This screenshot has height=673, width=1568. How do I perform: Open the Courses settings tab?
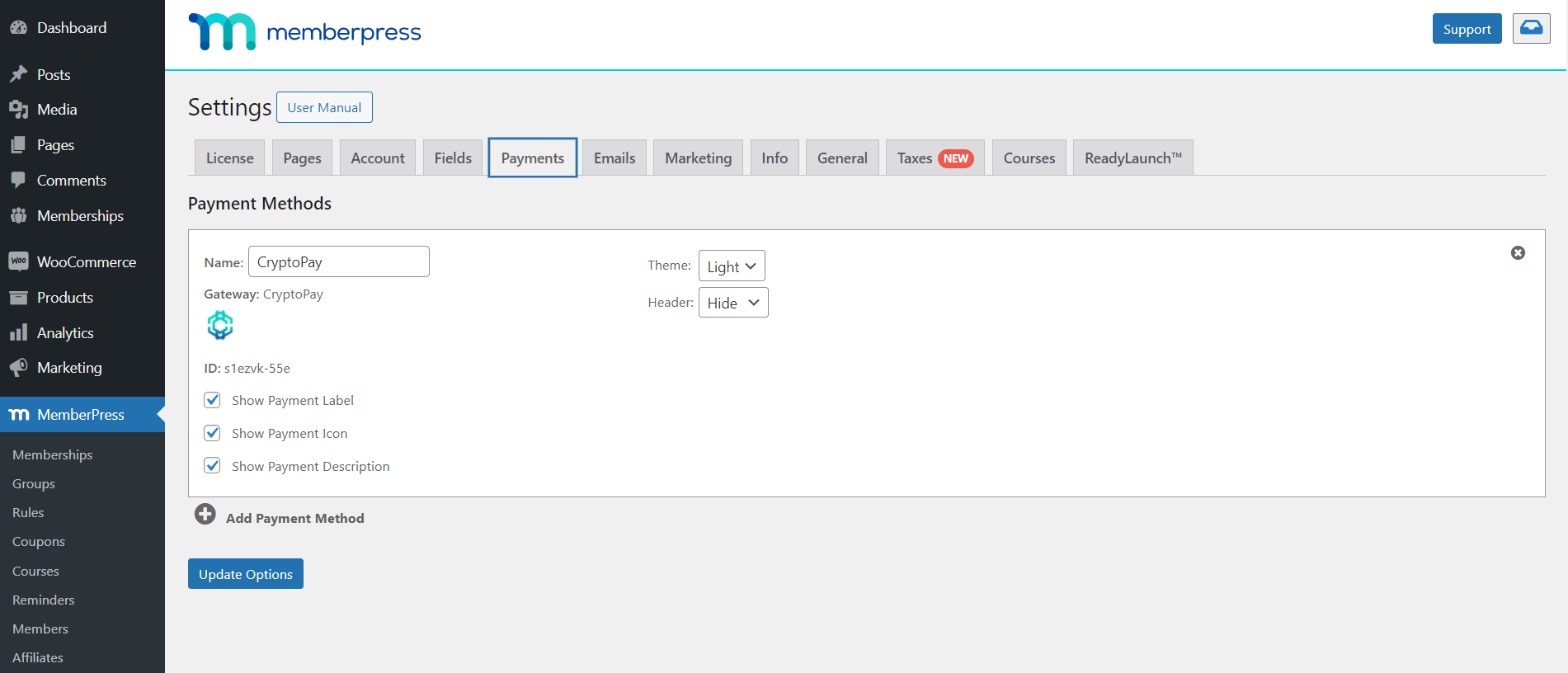click(x=1029, y=158)
